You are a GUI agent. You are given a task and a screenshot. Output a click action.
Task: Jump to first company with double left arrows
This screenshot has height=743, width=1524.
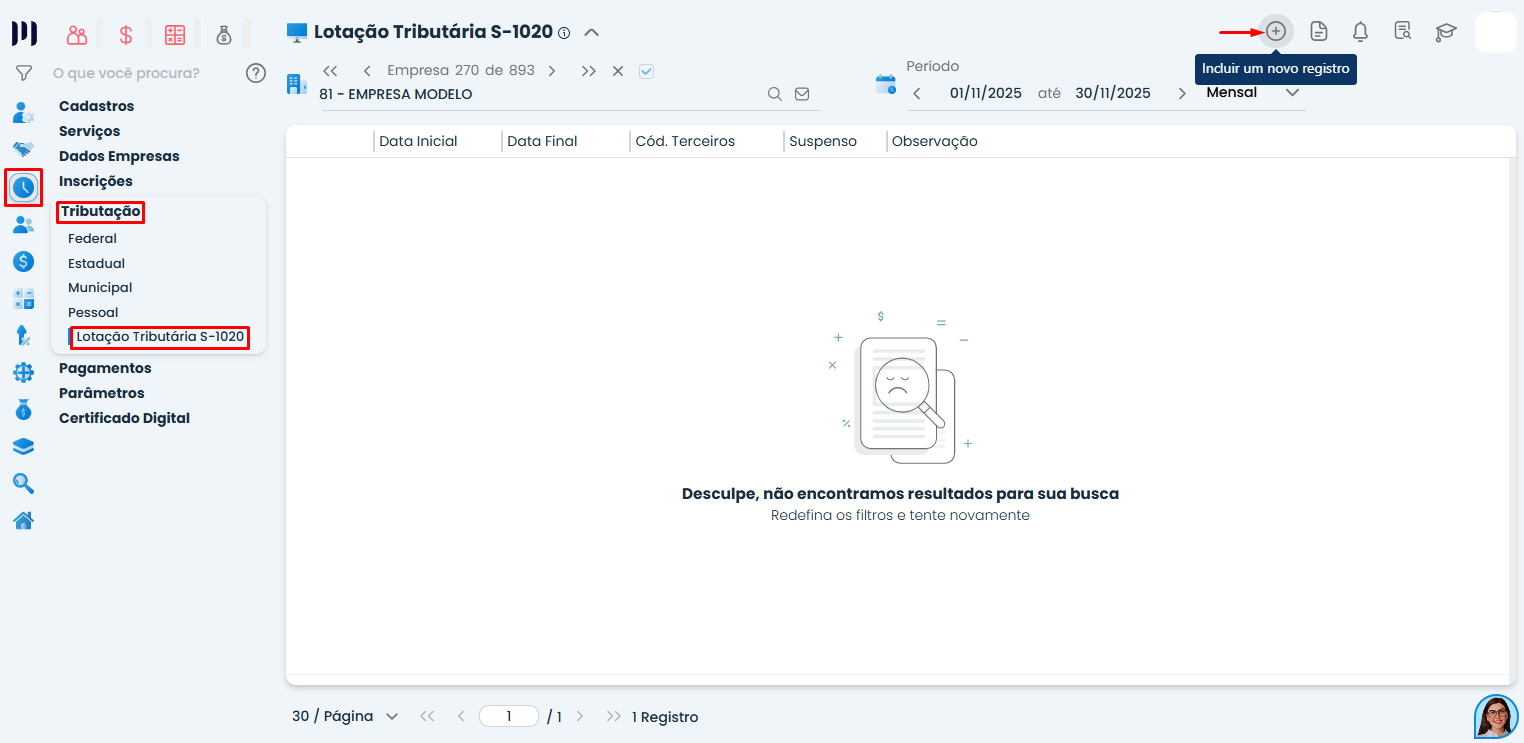330,71
